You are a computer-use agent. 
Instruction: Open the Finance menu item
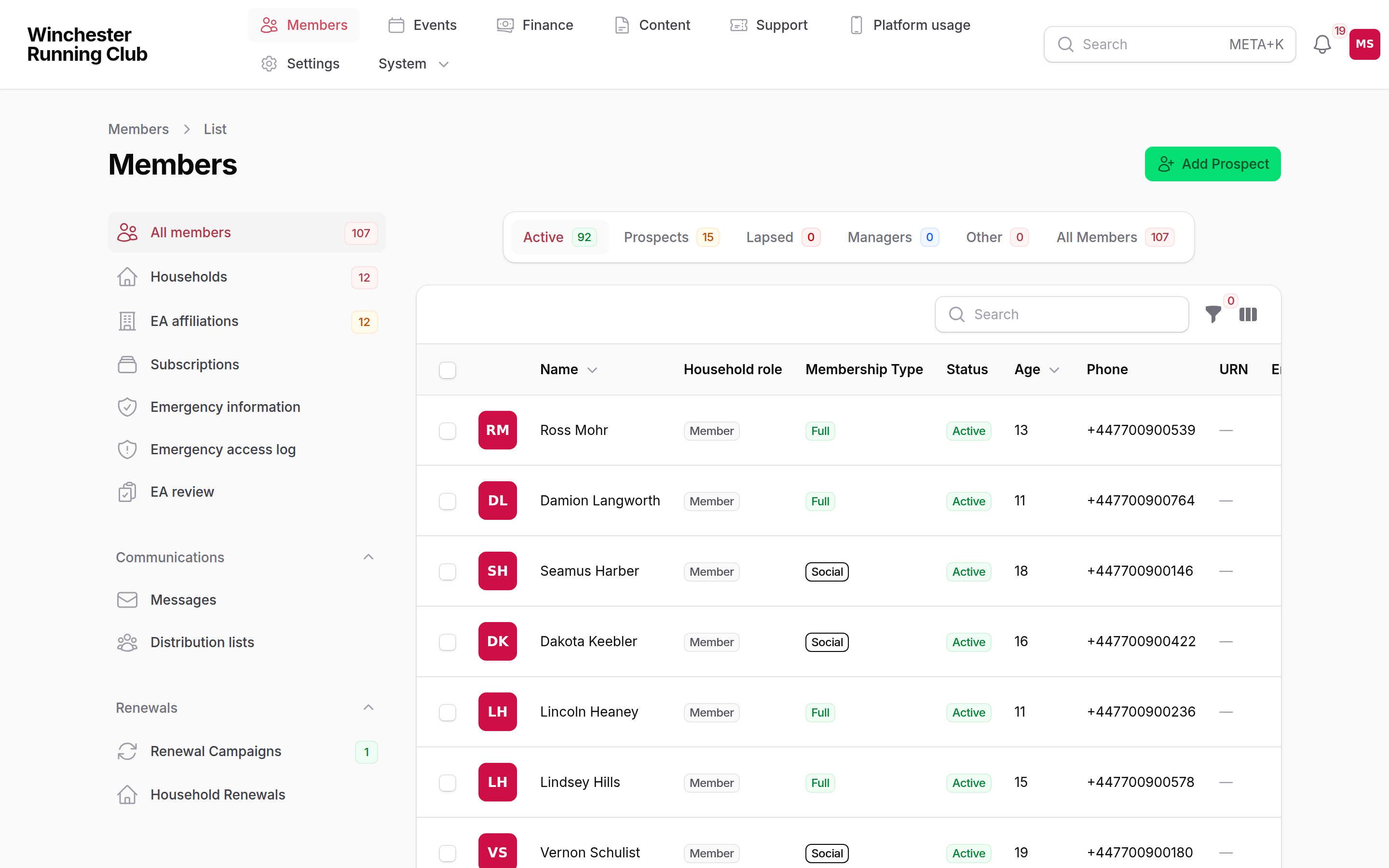[535, 25]
